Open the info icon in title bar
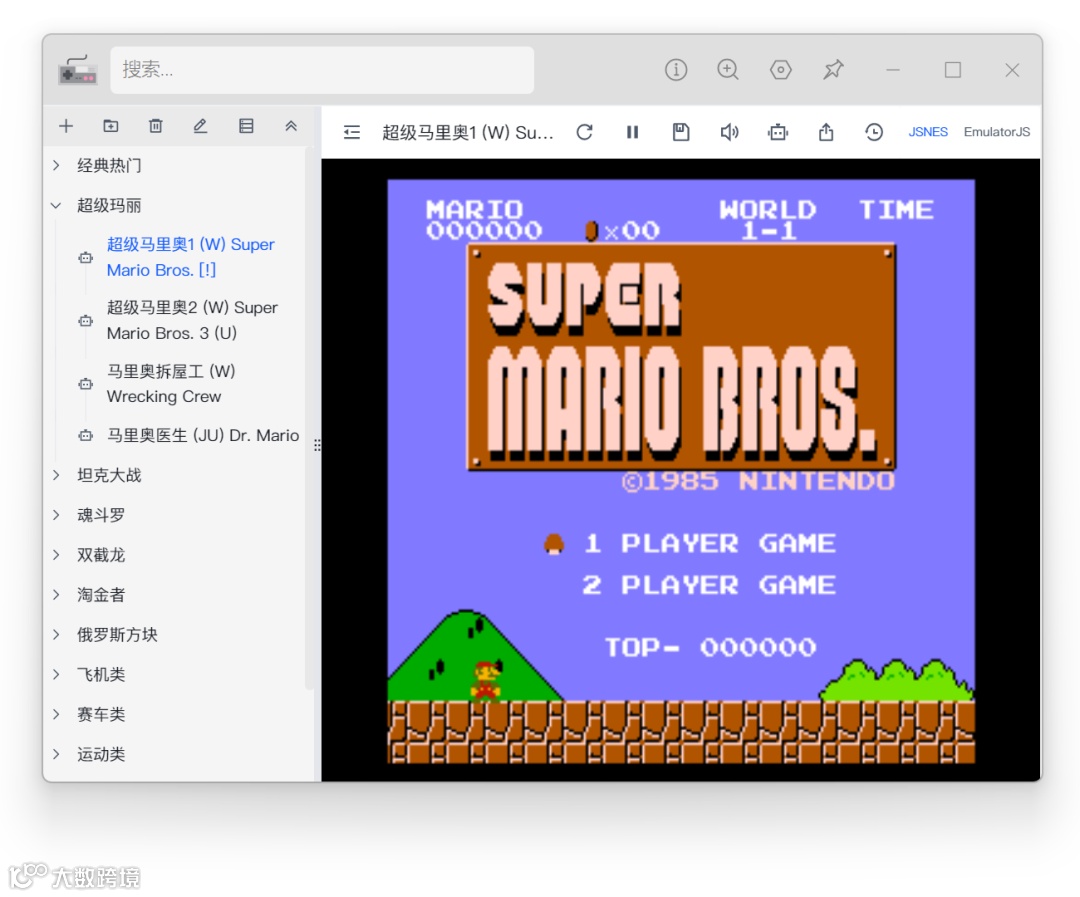1080x897 pixels. pyautogui.click(x=676, y=70)
